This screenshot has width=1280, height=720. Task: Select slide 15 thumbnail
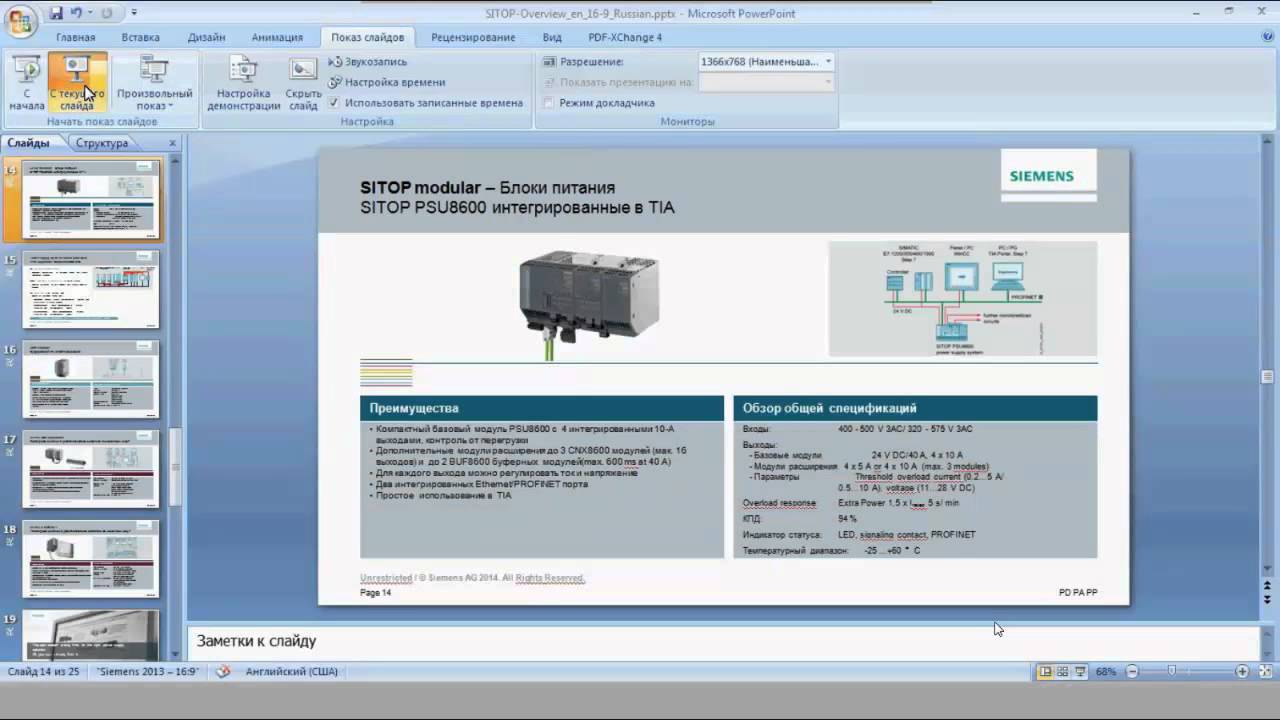click(91, 289)
